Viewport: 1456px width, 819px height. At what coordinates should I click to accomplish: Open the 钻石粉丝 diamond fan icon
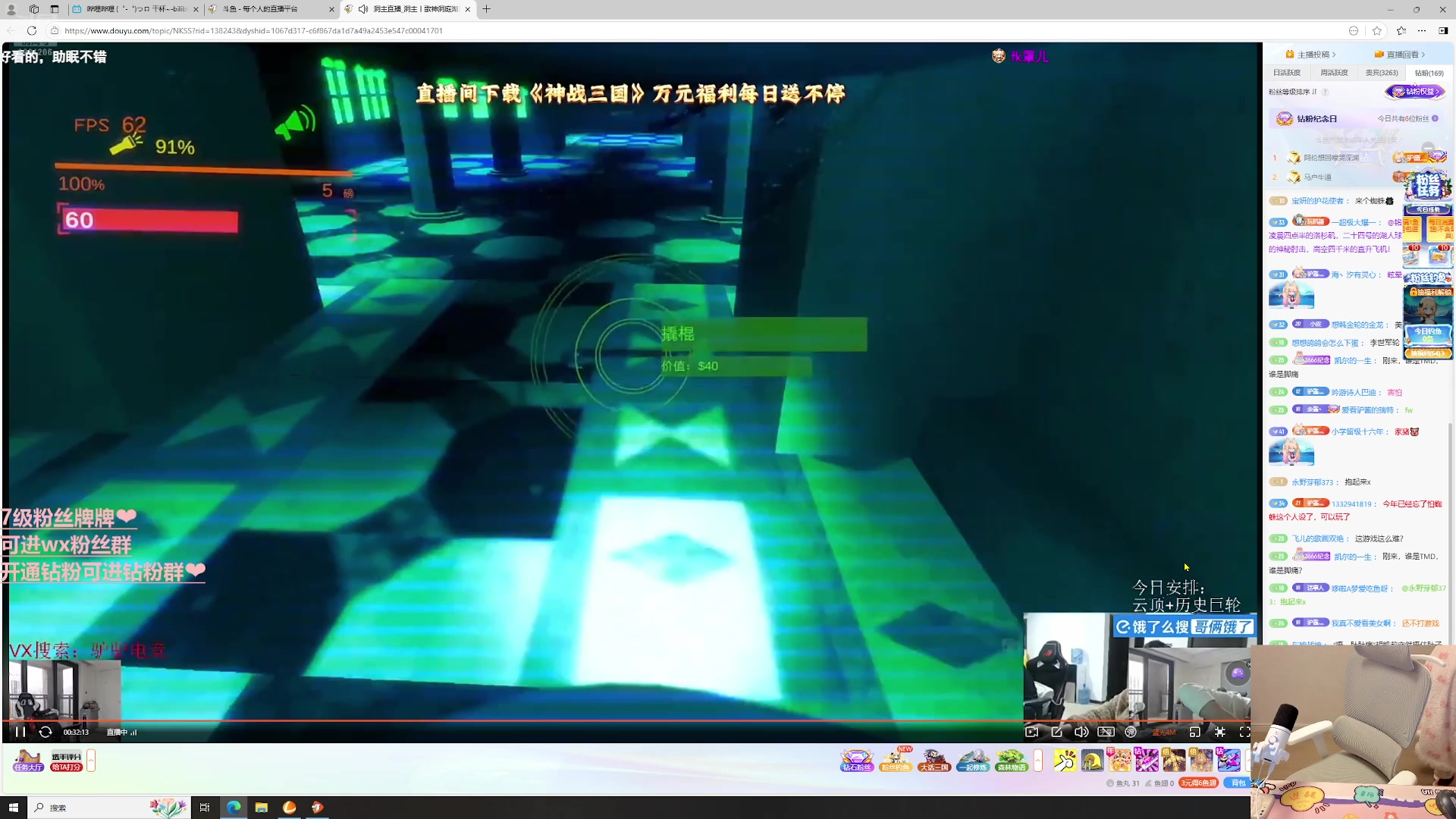[857, 760]
